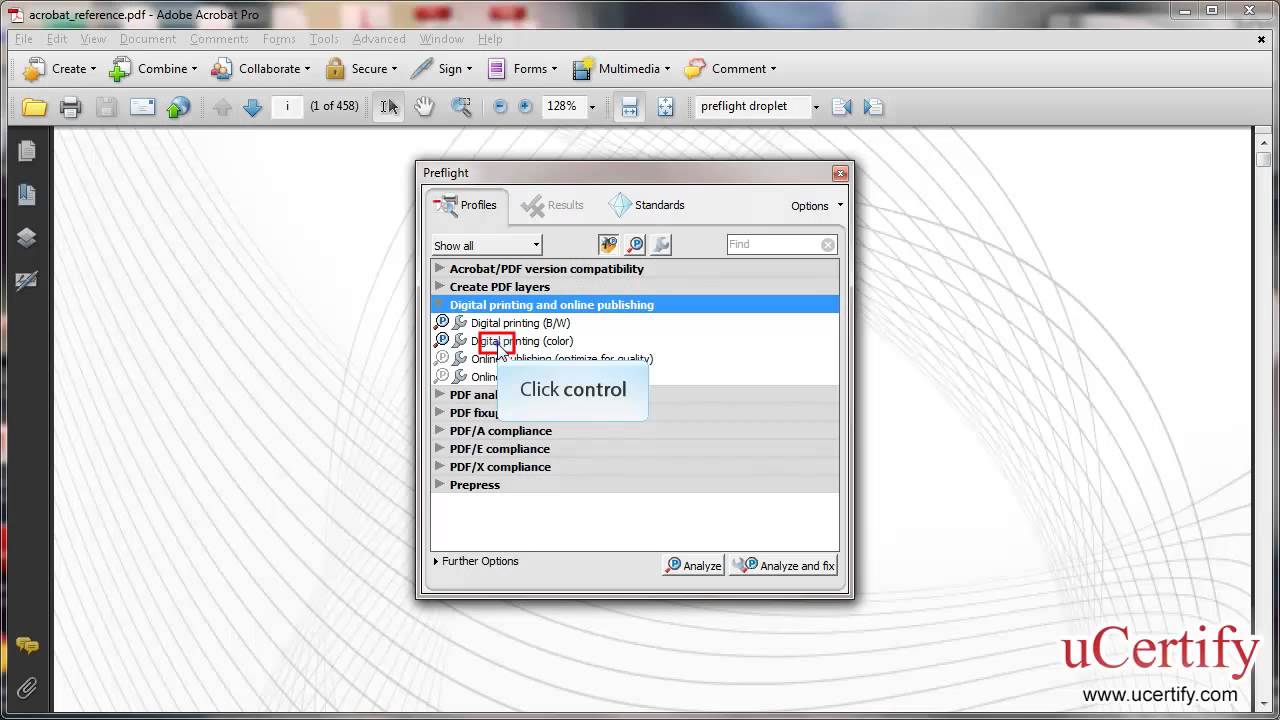
Task: Send the PDF via the email envelope icon
Action: 142,107
